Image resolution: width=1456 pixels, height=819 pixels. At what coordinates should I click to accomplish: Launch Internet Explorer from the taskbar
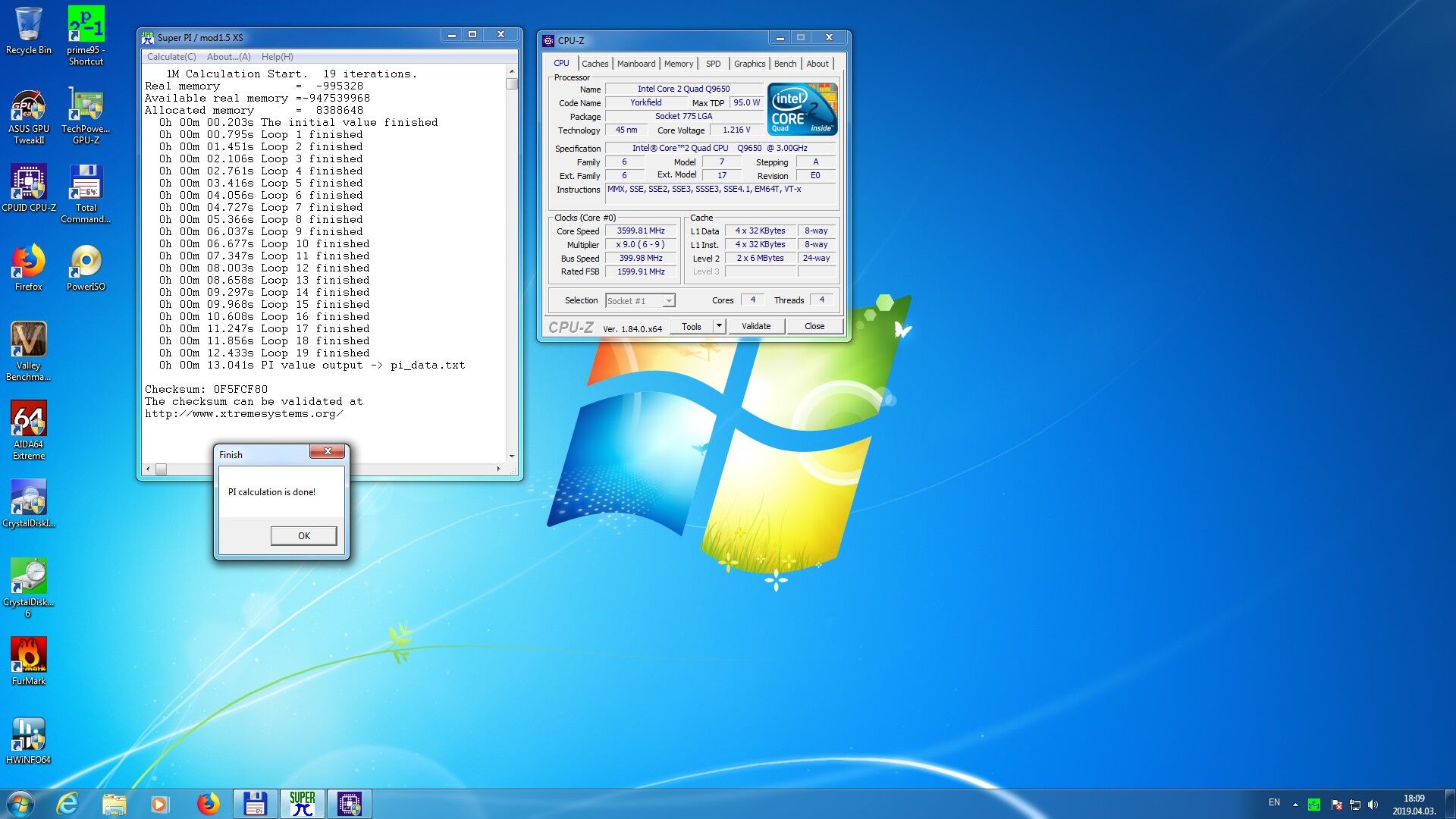coord(67,804)
